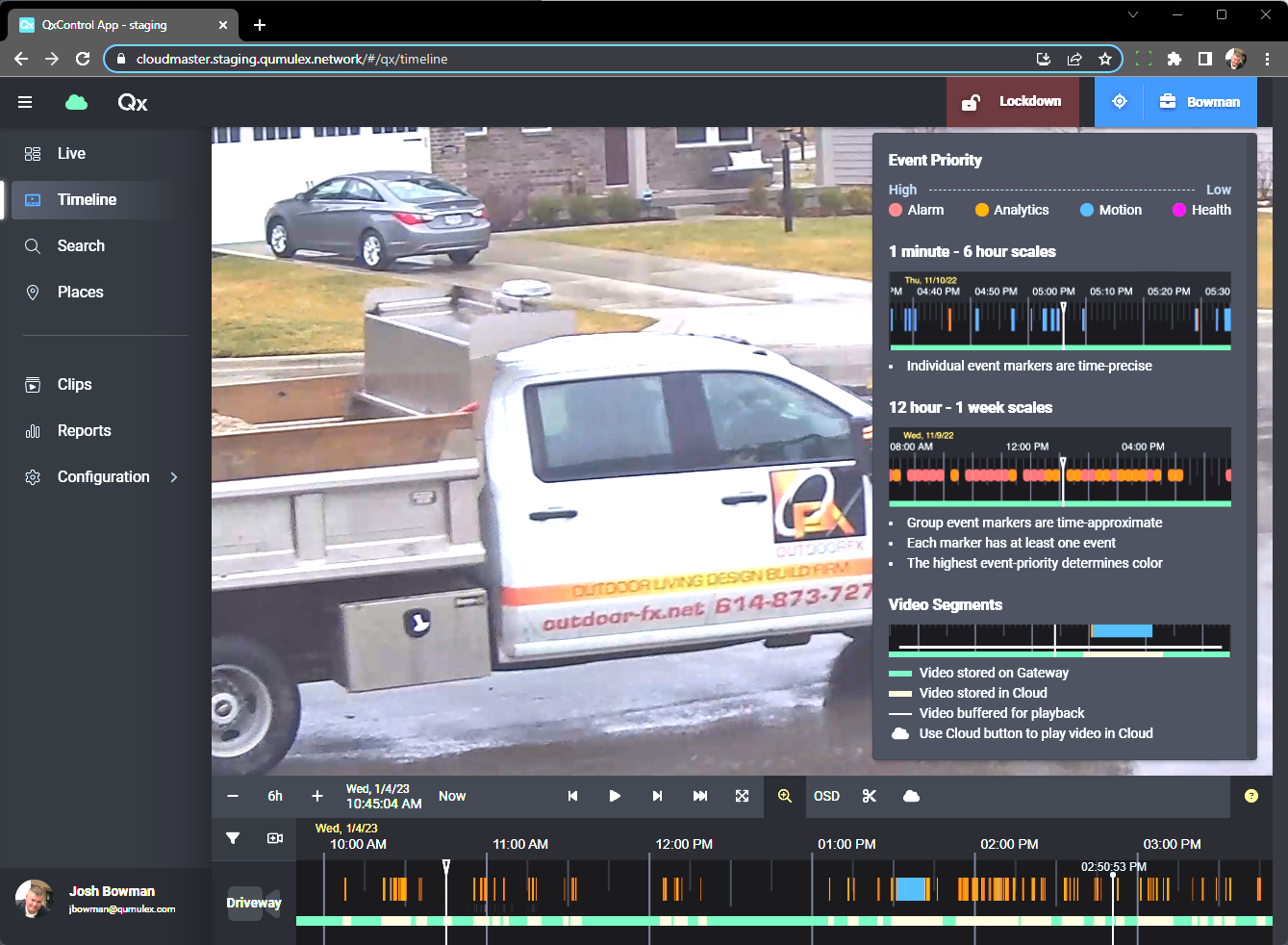Skip to previous event
The image size is (1288, 945).
tap(572, 797)
